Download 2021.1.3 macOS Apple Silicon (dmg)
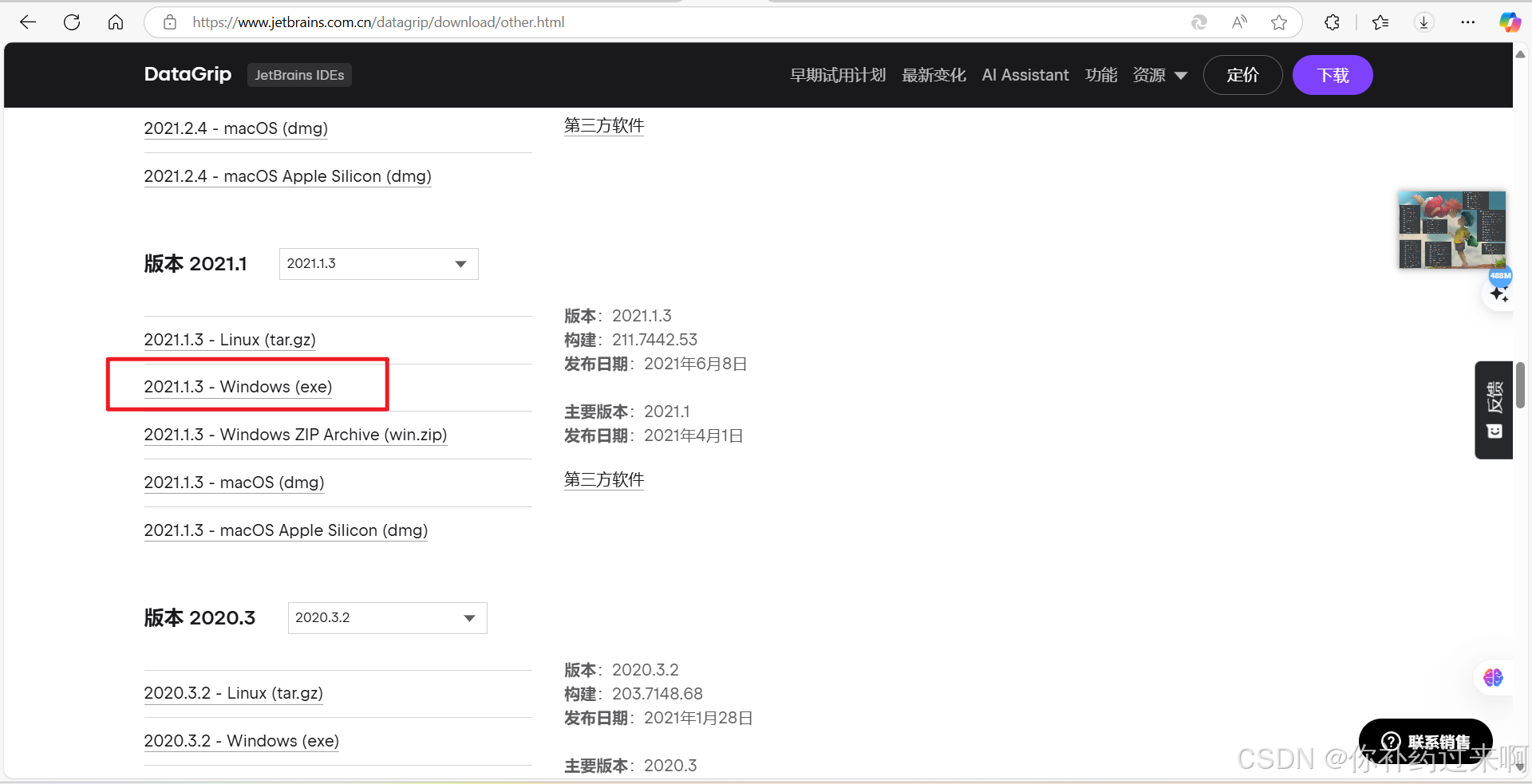Viewport: 1532px width, 784px height. click(x=286, y=530)
